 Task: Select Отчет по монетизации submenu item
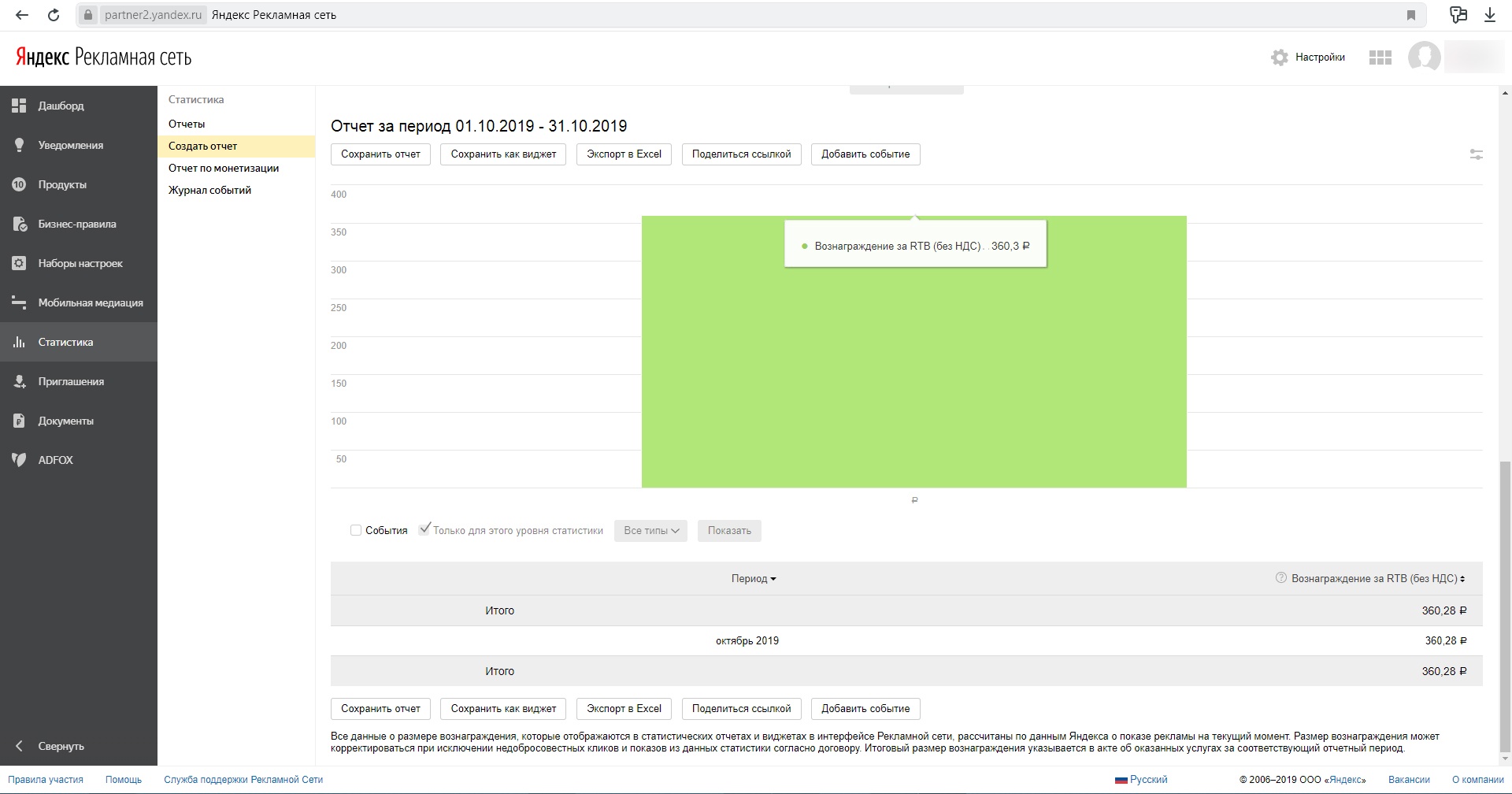pyautogui.click(x=224, y=168)
